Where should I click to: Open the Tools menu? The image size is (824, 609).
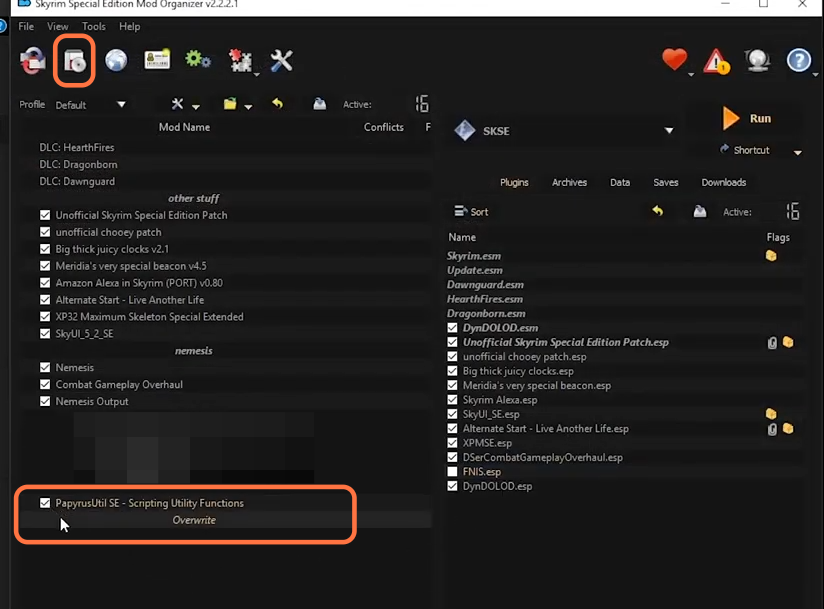point(94,26)
